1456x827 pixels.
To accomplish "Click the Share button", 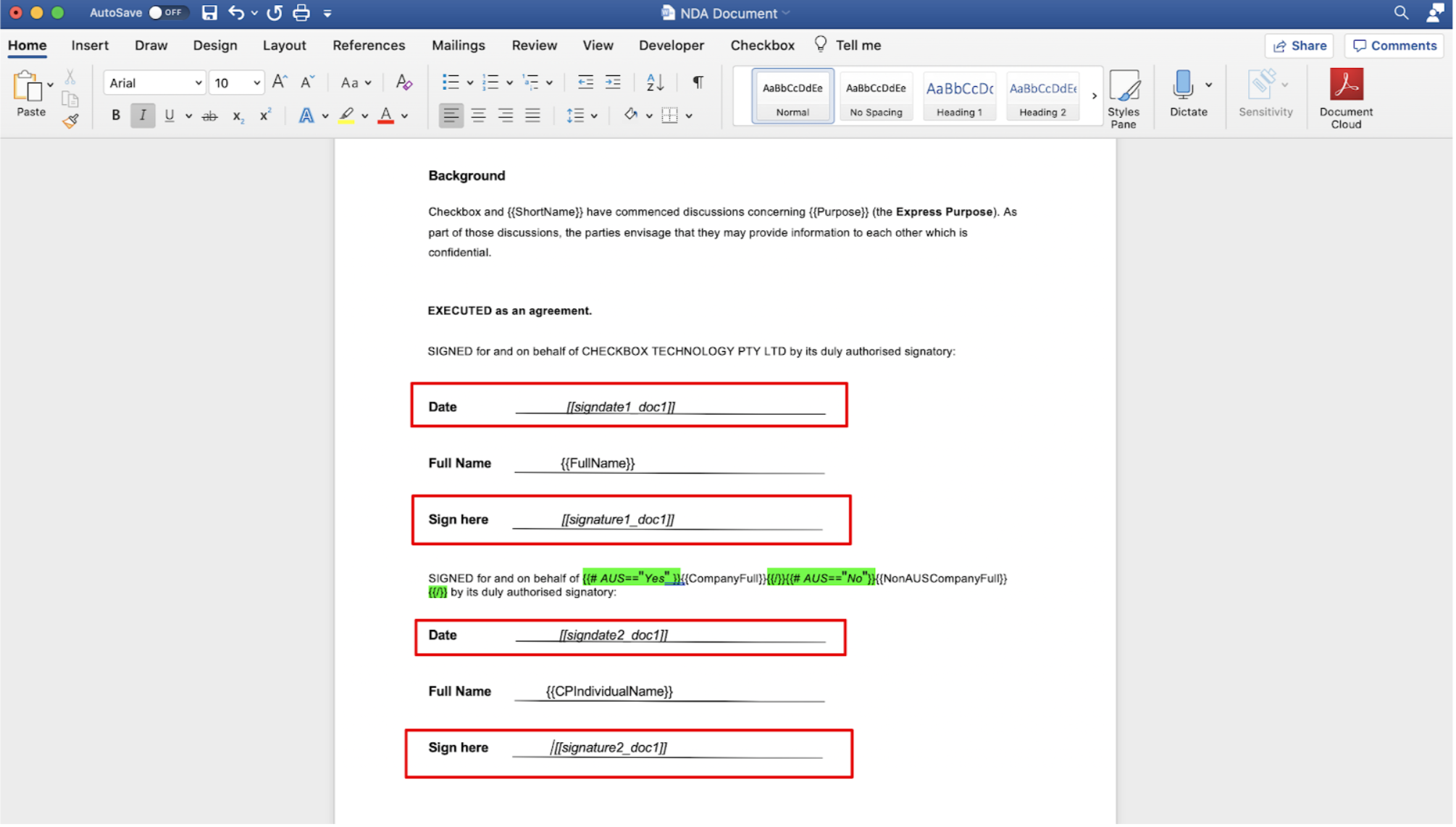I will 1301,46.
